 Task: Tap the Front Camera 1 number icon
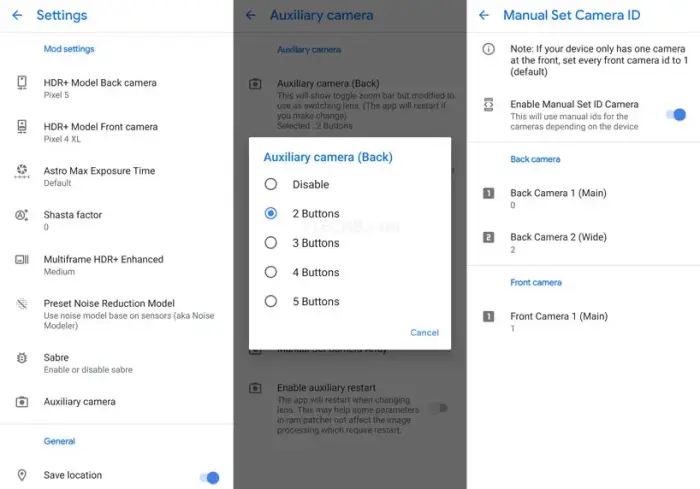[x=488, y=316]
